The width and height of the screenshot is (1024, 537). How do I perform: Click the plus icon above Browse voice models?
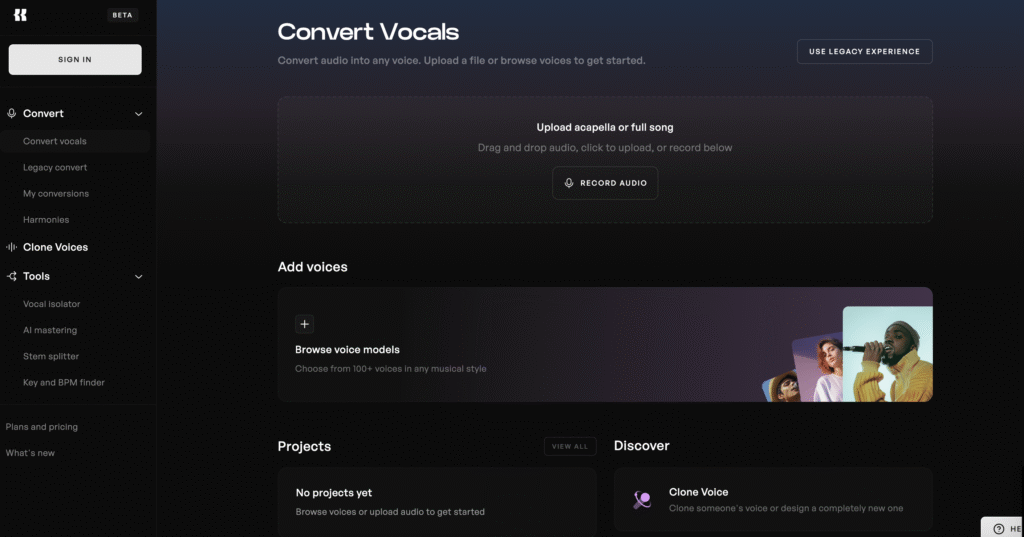304,324
